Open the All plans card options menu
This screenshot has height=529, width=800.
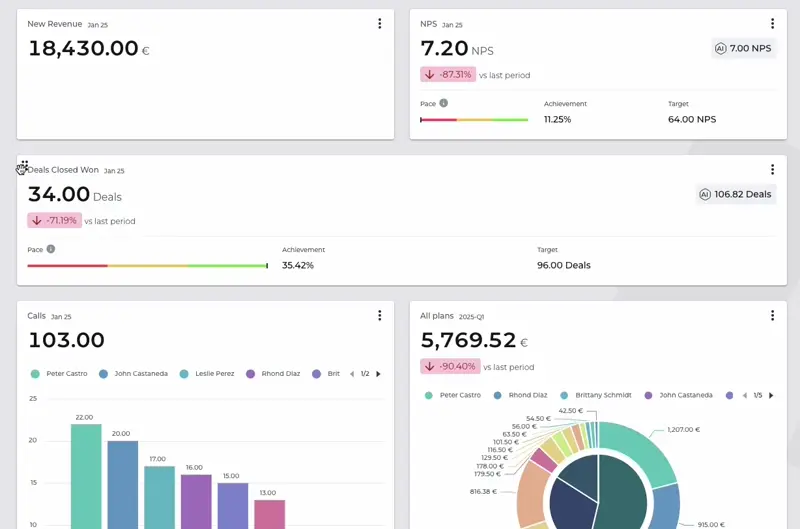pyautogui.click(x=772, y=315)
